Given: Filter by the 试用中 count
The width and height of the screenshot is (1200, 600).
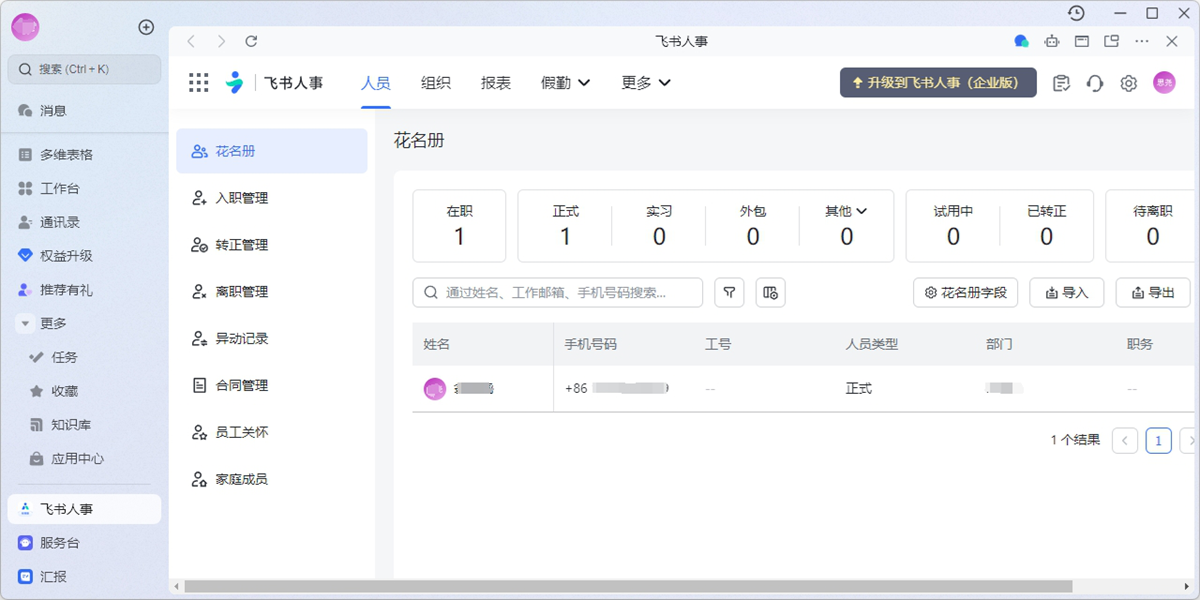Looking at the screenshot, I should pos(953,226).
